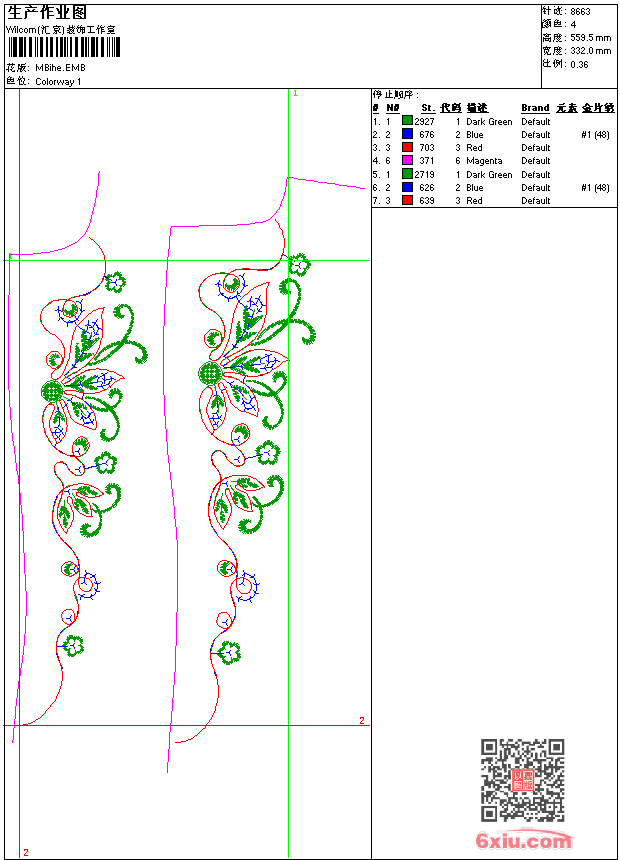Click the St. column header
Image resolution: width=620 pixels, height=860 pixels.
click(427, 108)
